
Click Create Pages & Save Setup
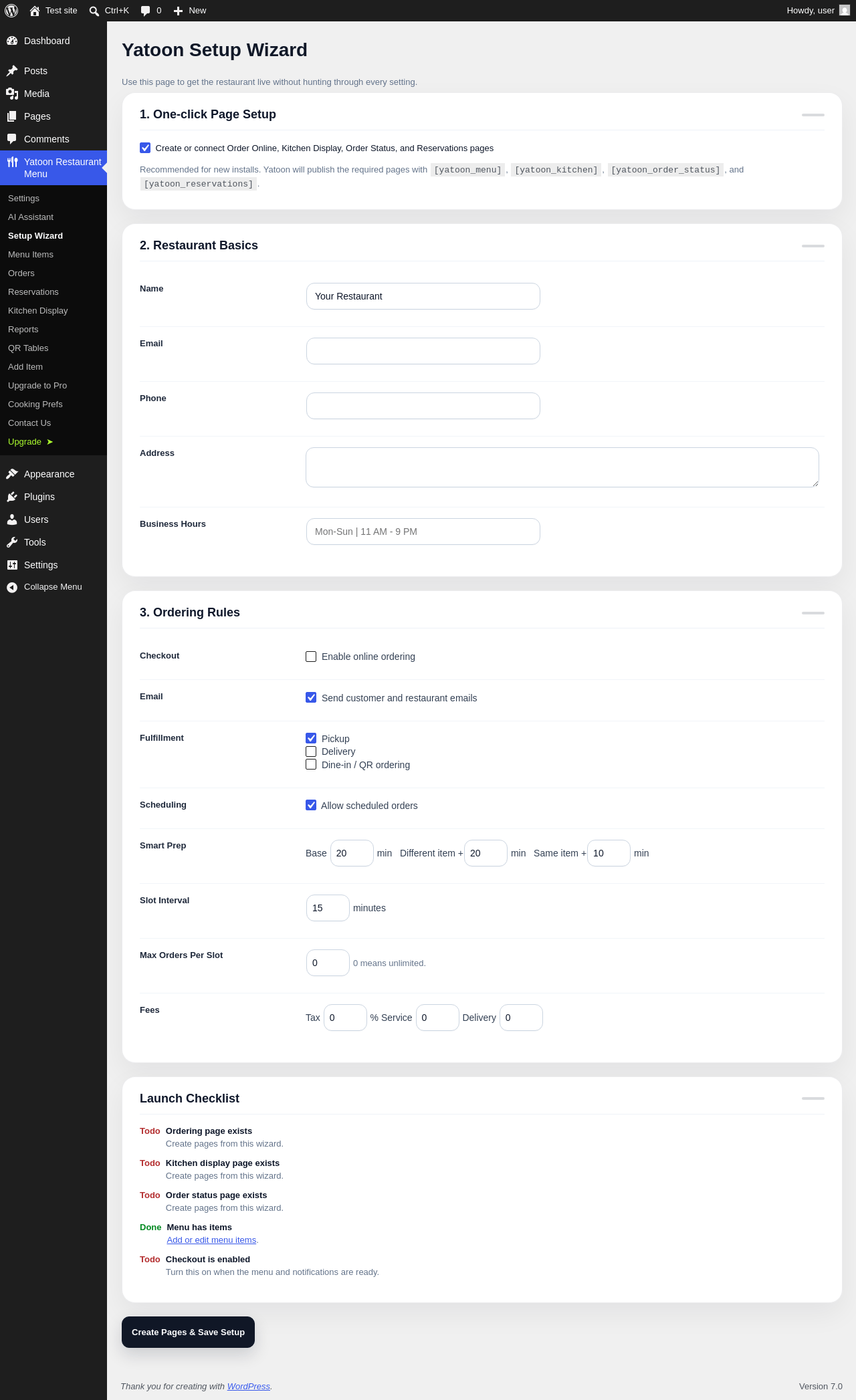(188, 1332)
